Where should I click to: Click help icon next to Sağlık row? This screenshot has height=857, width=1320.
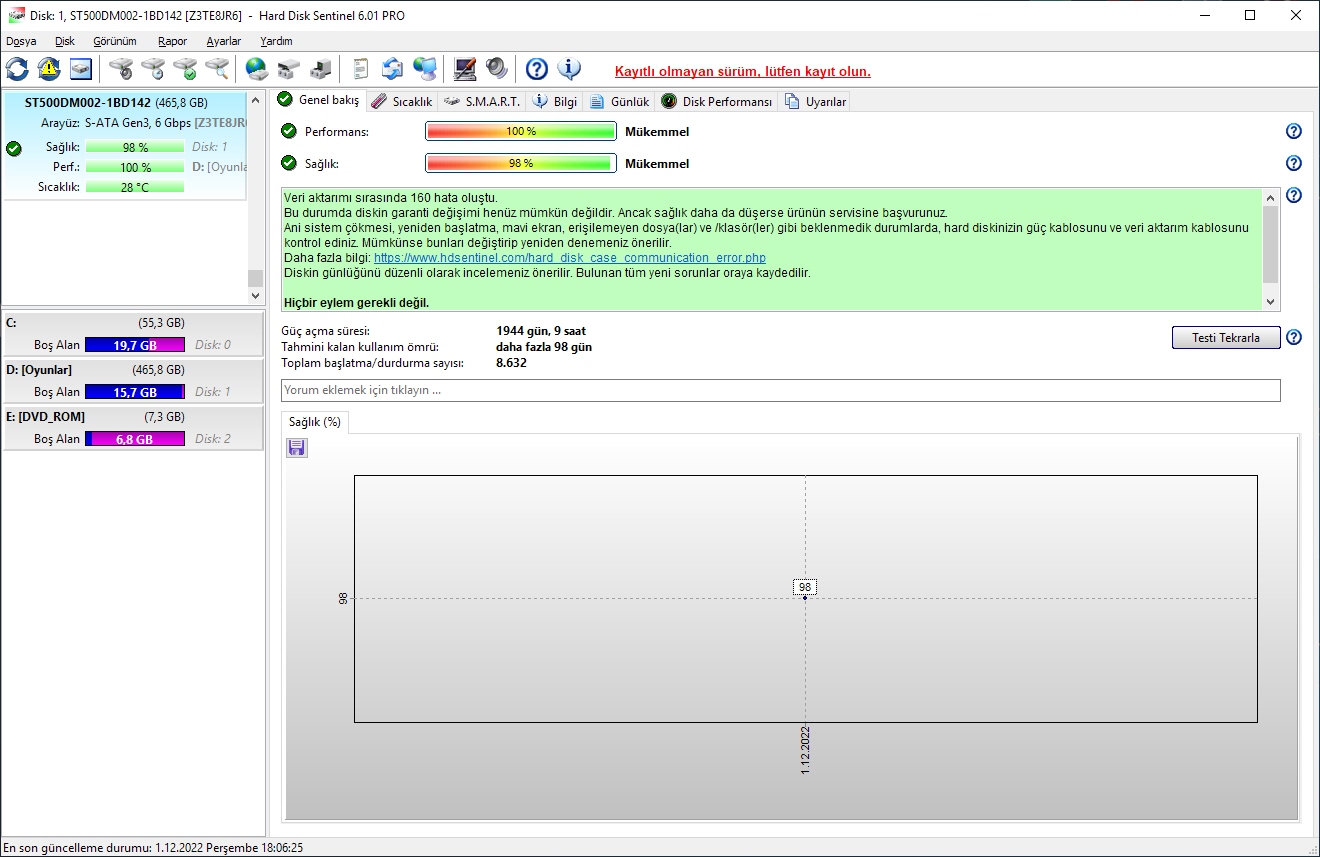tap(1294, 163)
